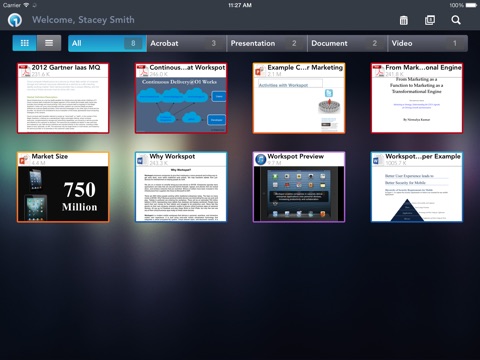Switch to list view
Image resolution: width=480 pixels, height=360 pixels.
point(49,43)
